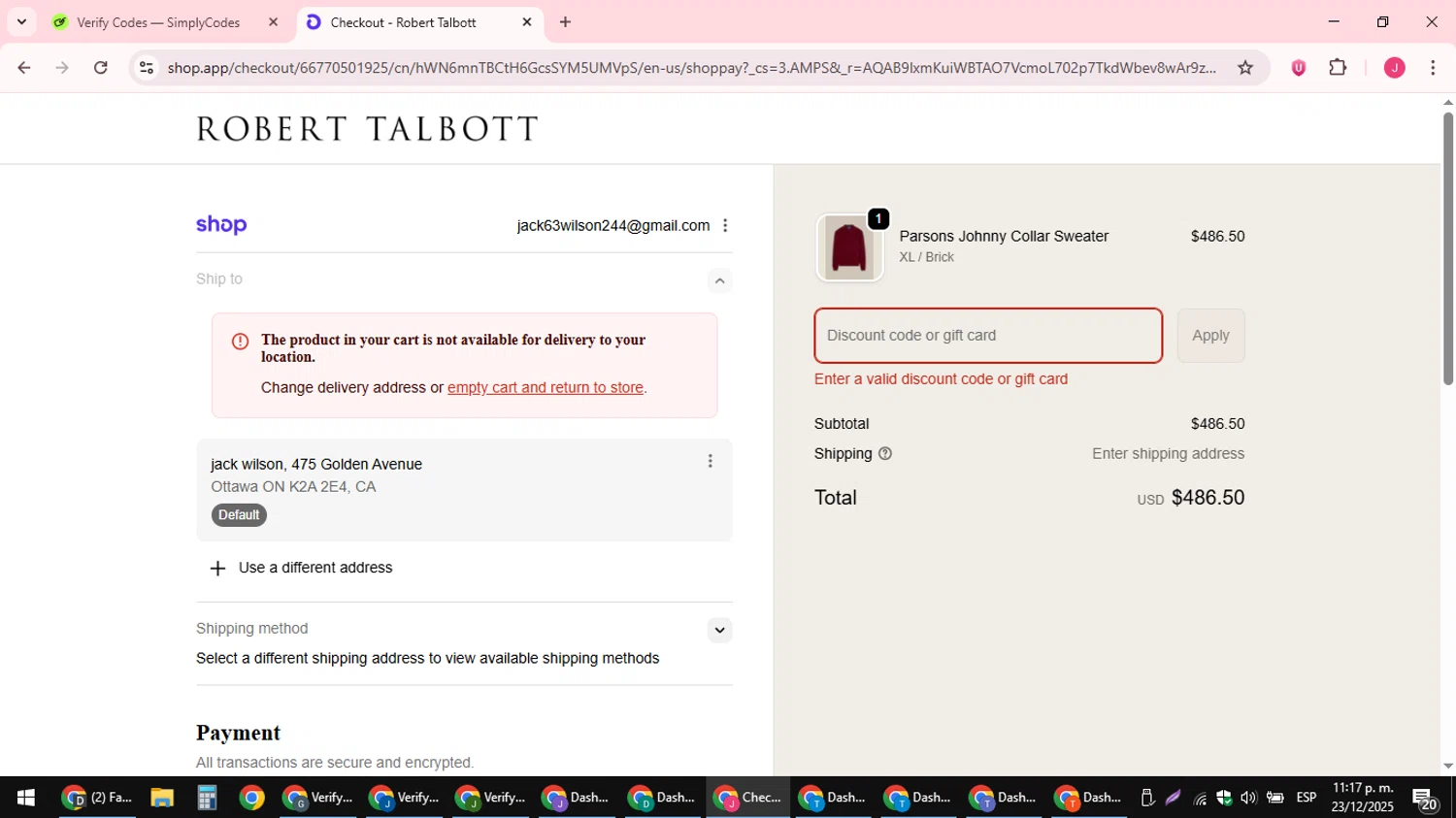This screenshot has width=1456, height=818.
Task: Collapse the Ship to section chevron
Action: pos(719,280)
